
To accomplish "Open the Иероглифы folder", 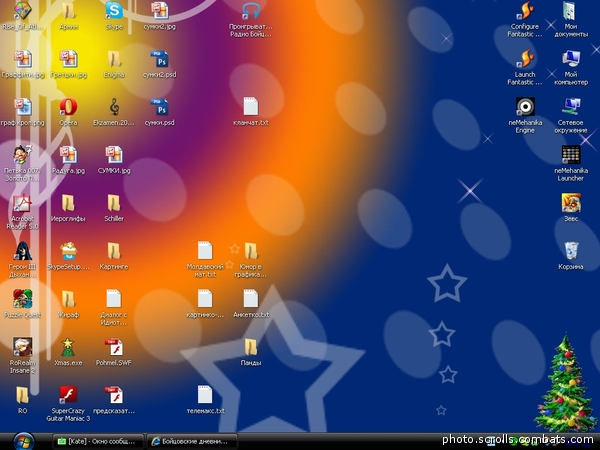I will tap(68, 203).
